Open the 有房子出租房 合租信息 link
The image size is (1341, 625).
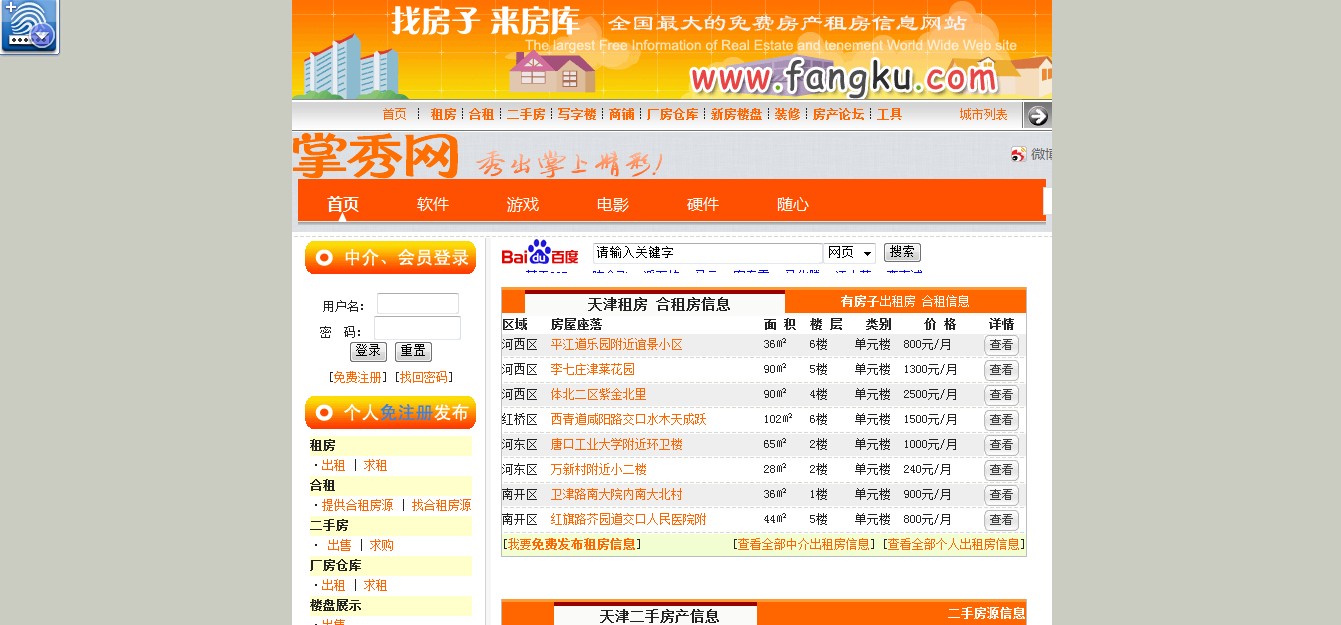point(905,301)
